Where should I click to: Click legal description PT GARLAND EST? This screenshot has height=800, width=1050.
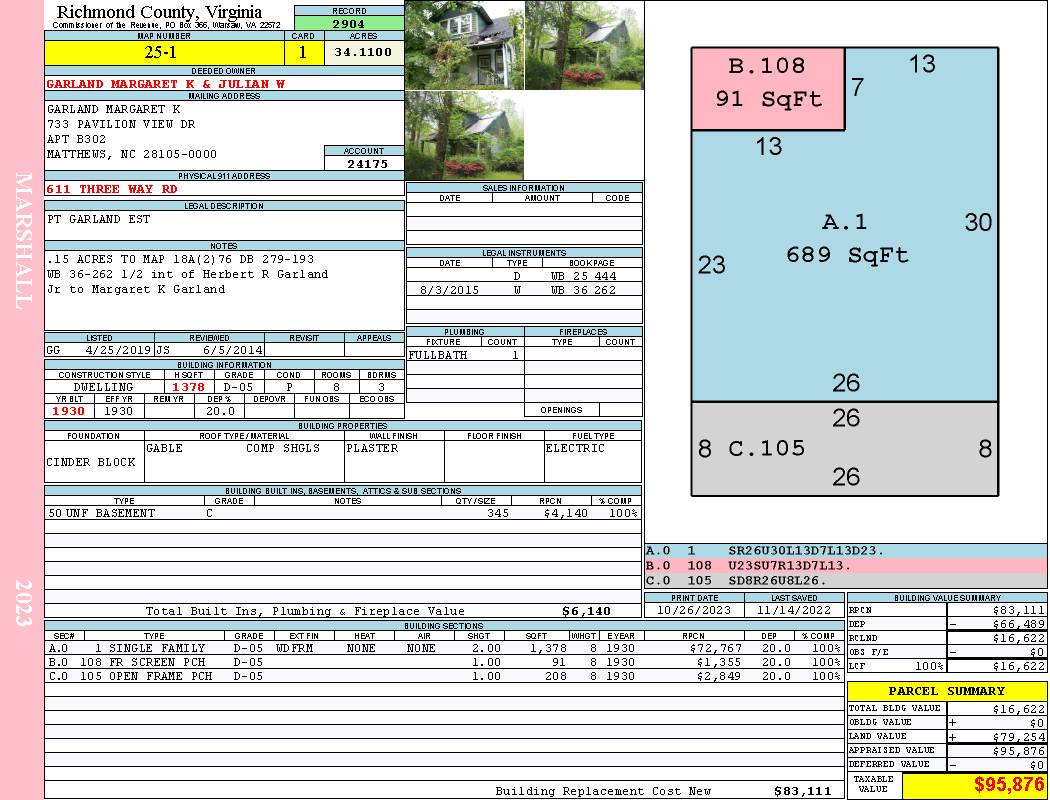coord(99,219)
